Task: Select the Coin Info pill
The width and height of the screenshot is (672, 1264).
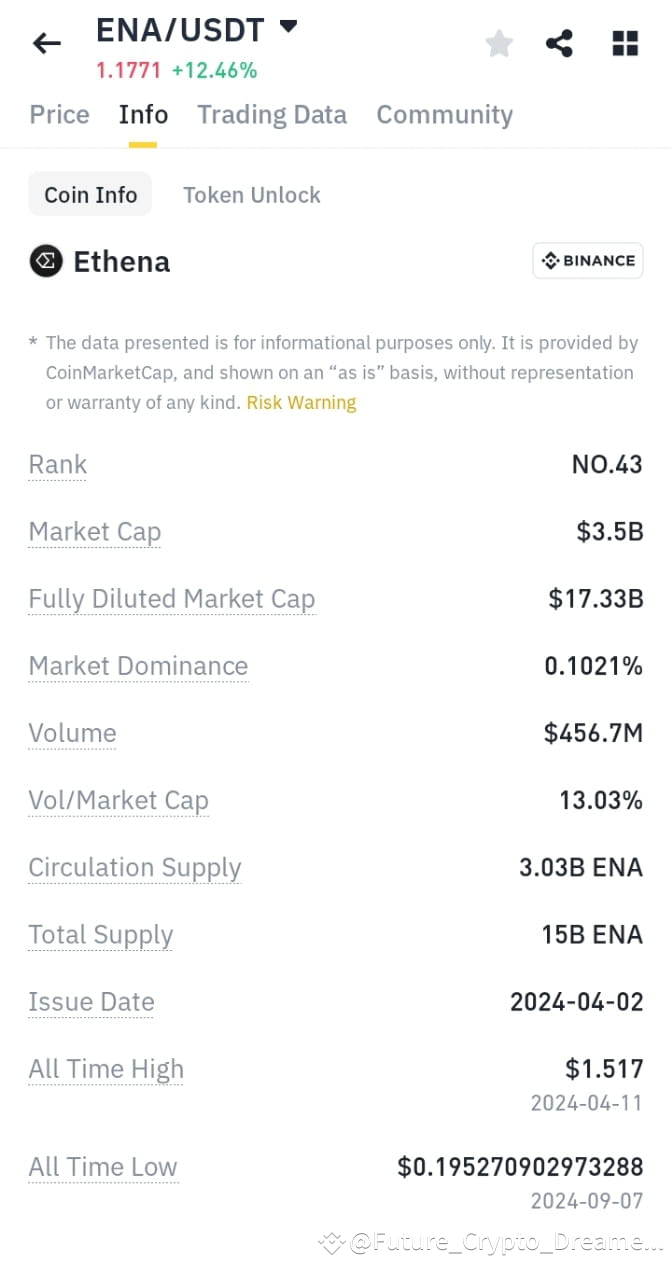Action: [x=90, y=194]
